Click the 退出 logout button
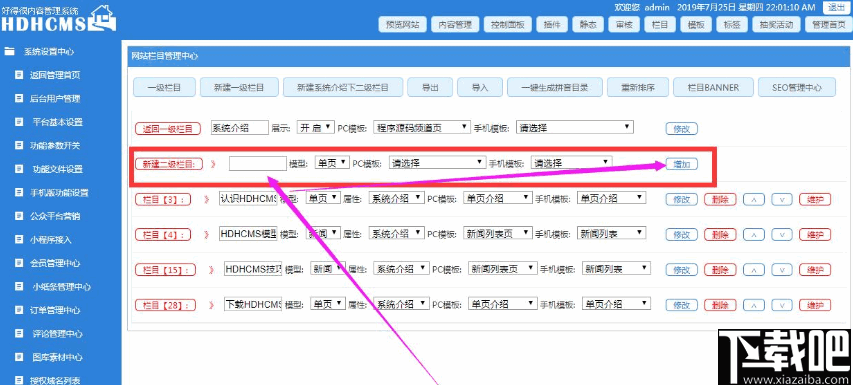 836,7
